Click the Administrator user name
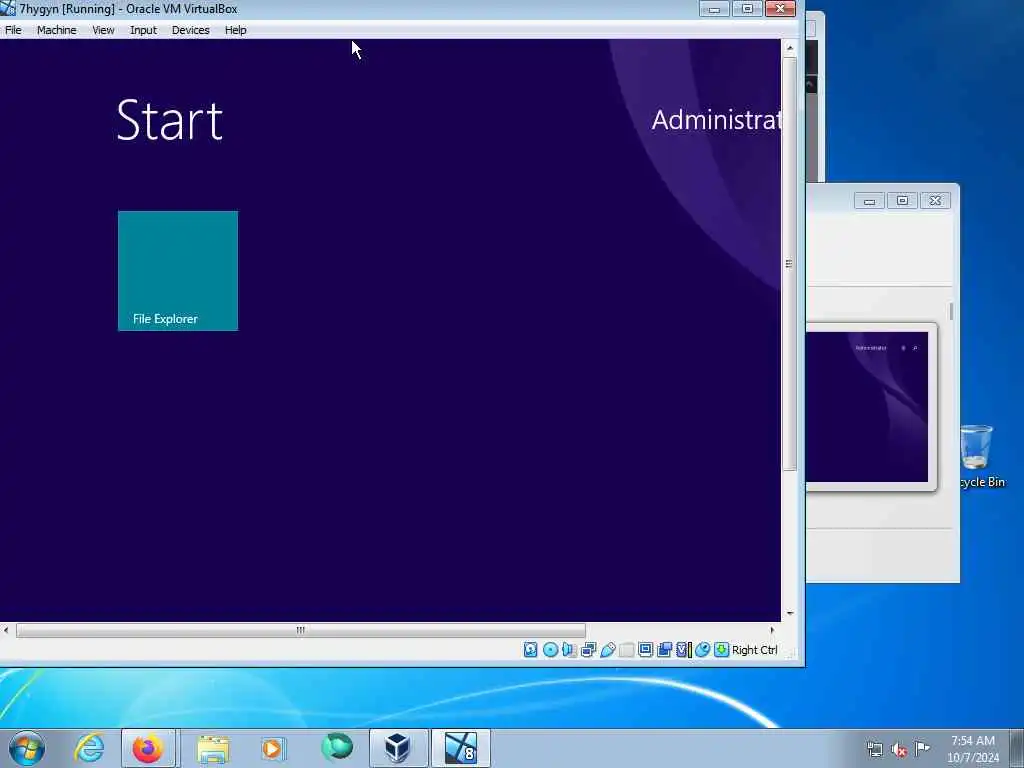 (x=716, y=120)
